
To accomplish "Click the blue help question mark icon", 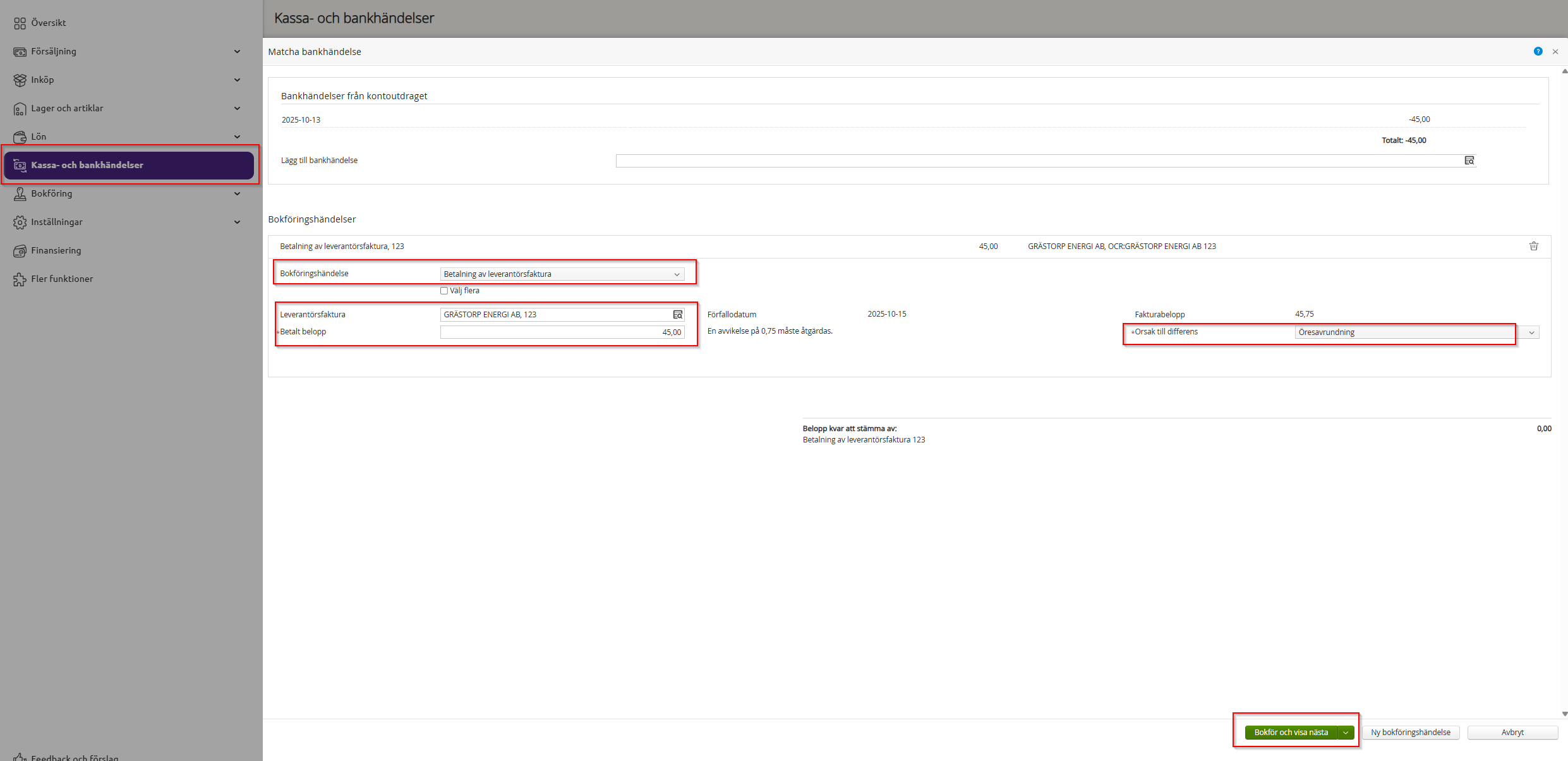I will point(1538,51).
